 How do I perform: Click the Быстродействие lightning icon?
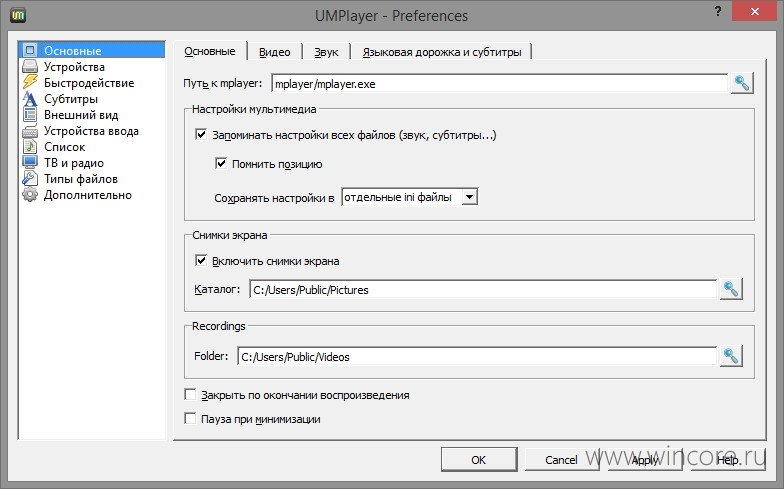coord(30,82)
